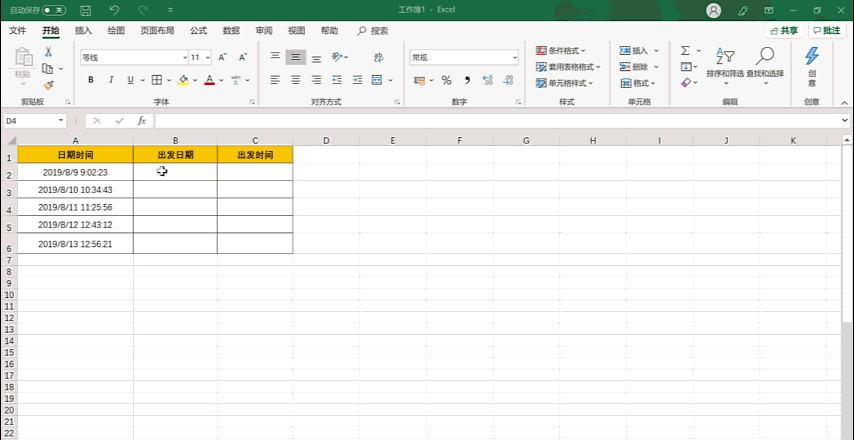Screen dimensions: 854x440
Task: Increase font size with larger A icon
Action: point(223,57)
